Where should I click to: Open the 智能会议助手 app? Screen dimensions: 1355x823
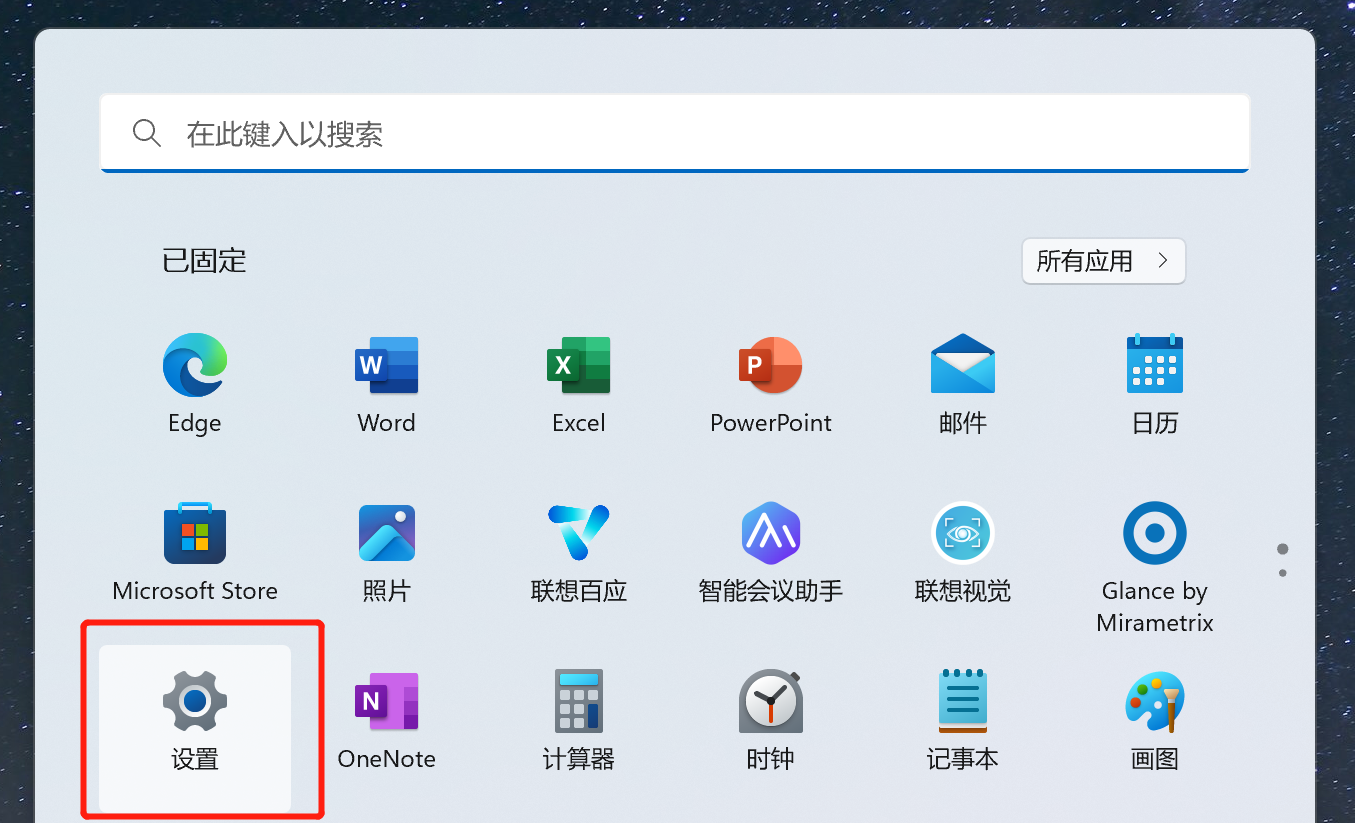pos(771,553)
